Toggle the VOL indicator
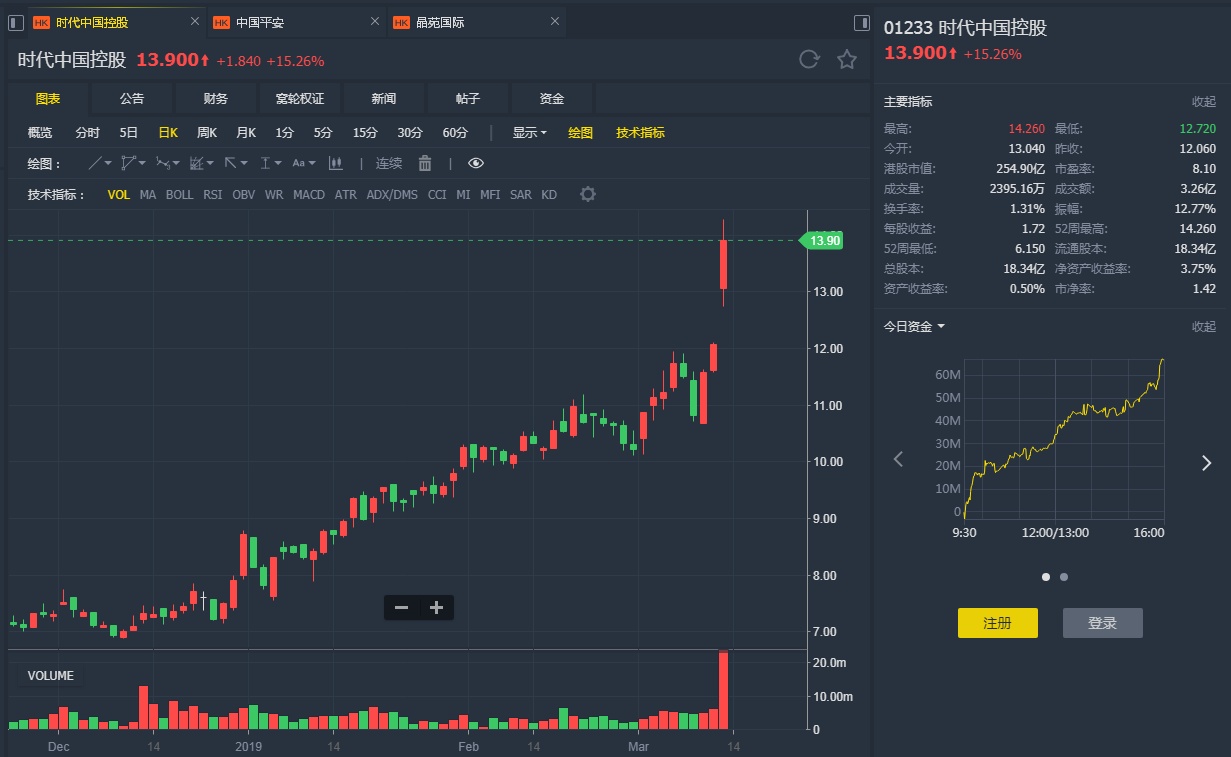 [x=119, y=195]
